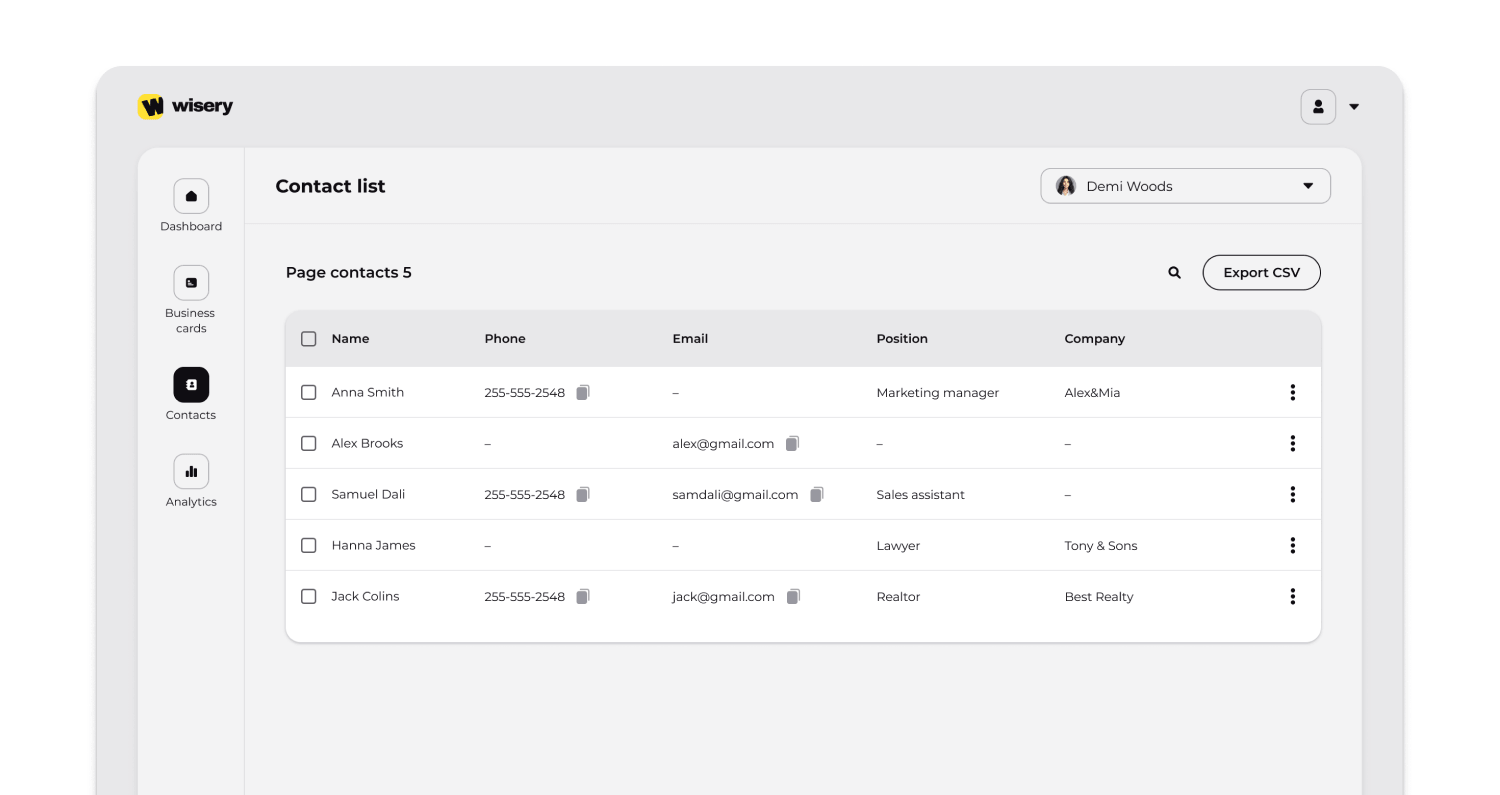Click the search magnifier icon
Image resolution: width=1500 pixels, height=795 pixels.
tap(1175, 273)
